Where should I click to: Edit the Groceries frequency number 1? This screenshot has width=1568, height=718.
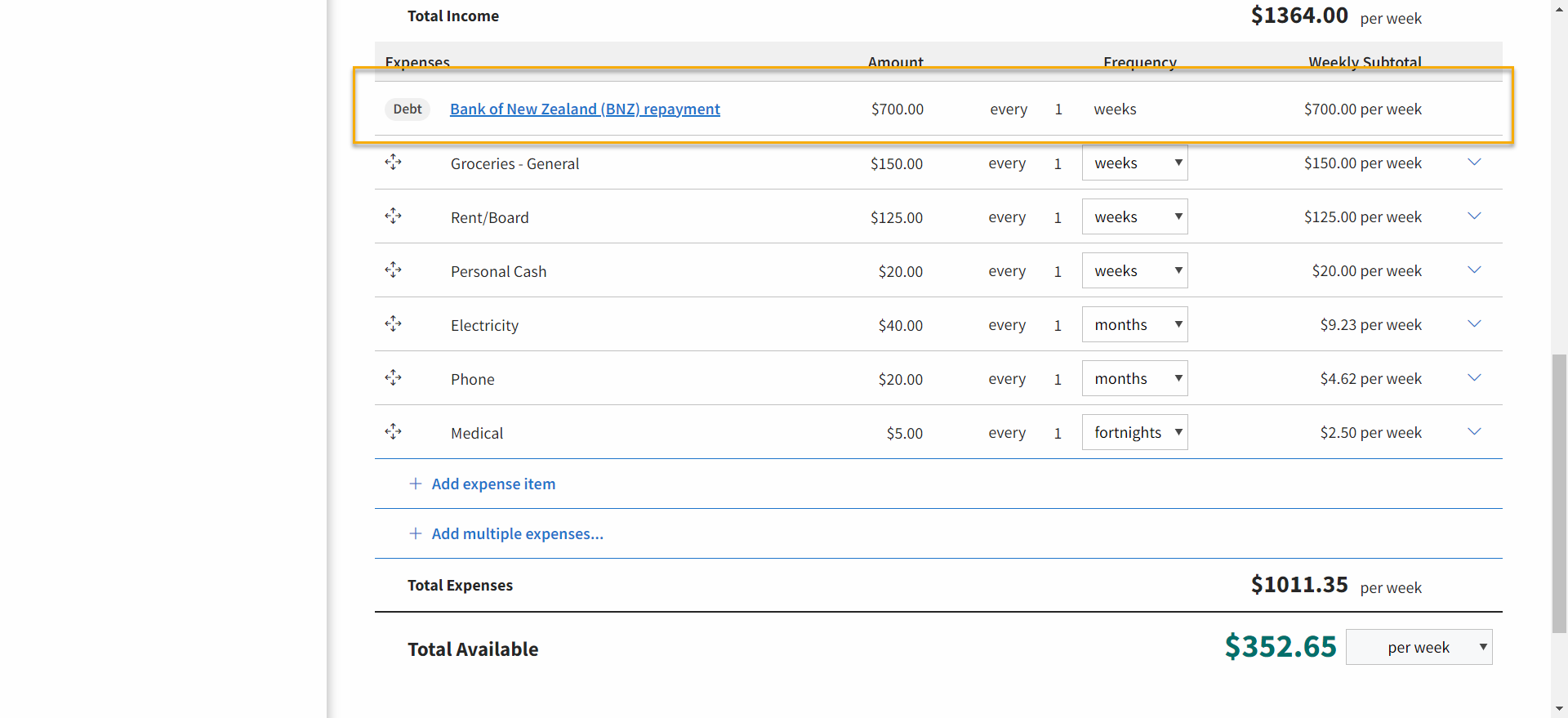(1058, 163)
